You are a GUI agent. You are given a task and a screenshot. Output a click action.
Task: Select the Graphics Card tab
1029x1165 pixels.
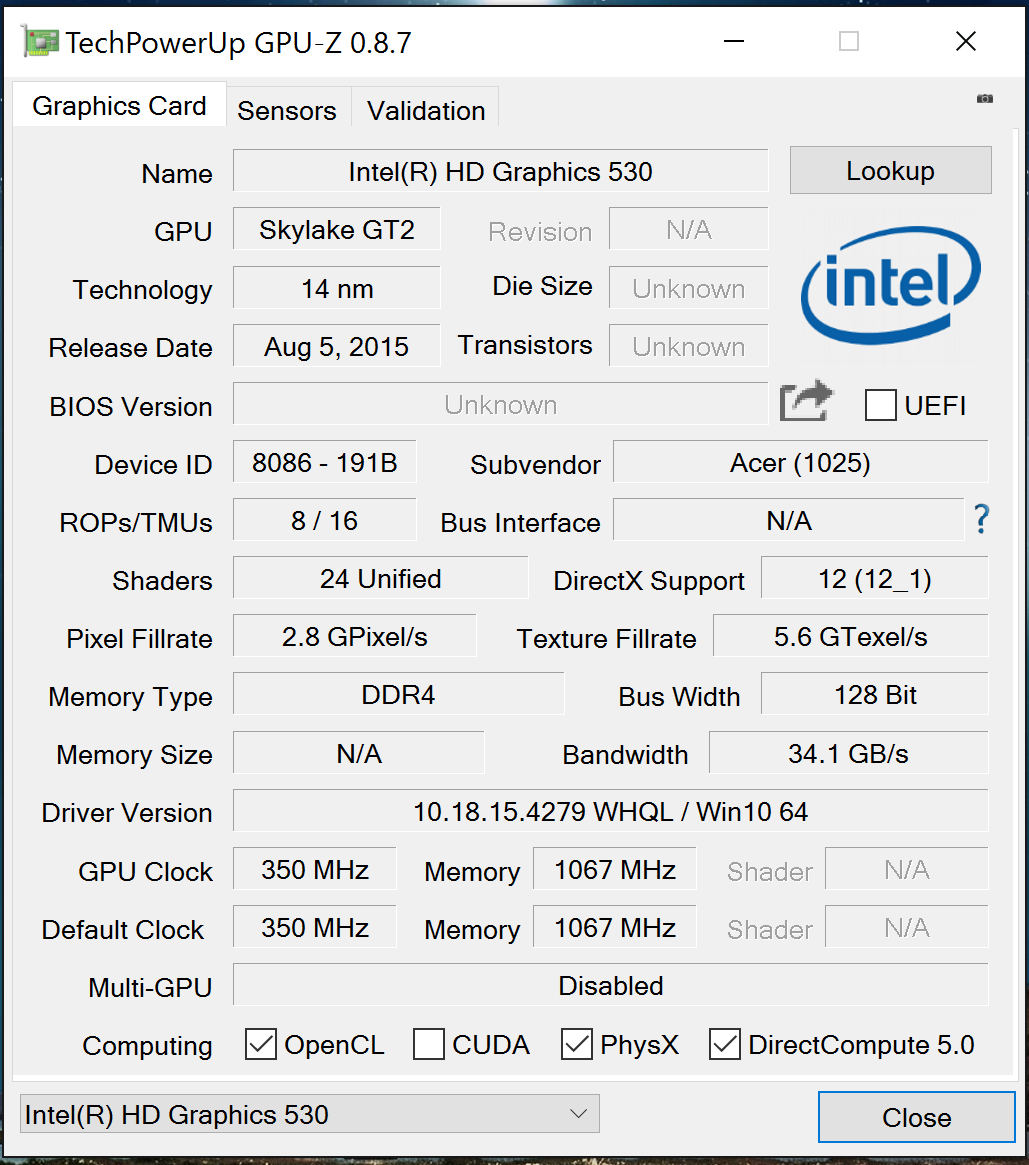(x=119, y=106)
